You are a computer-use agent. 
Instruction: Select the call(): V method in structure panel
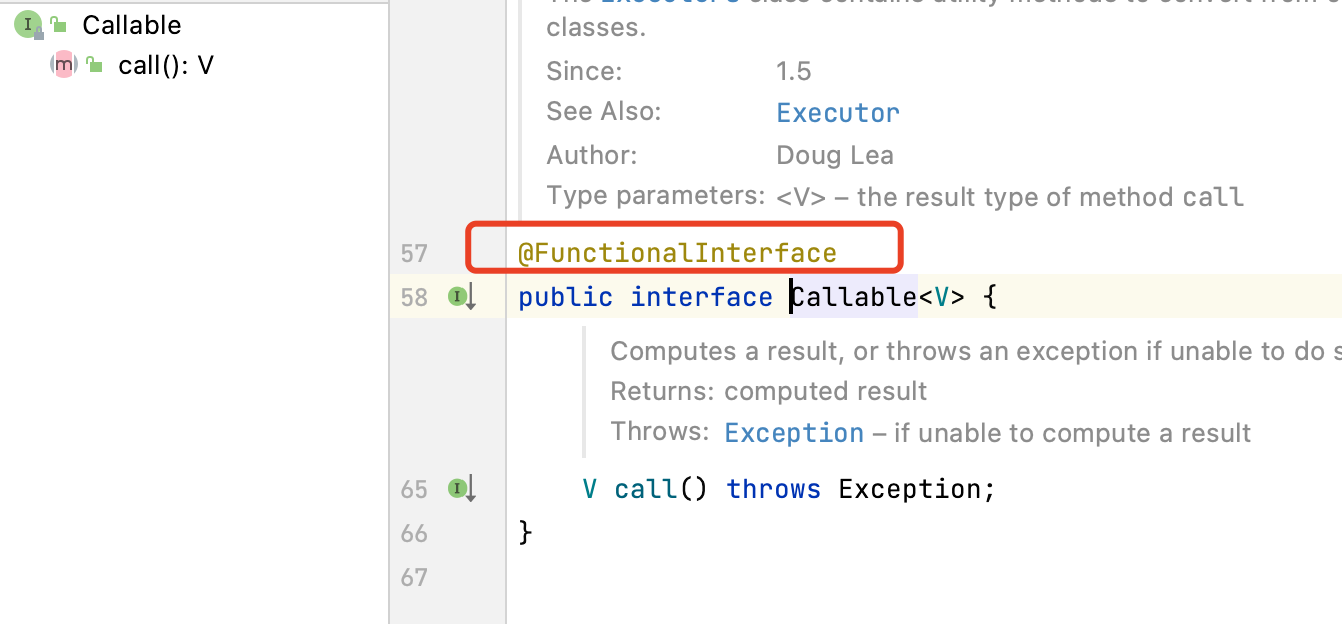point(166,66)
